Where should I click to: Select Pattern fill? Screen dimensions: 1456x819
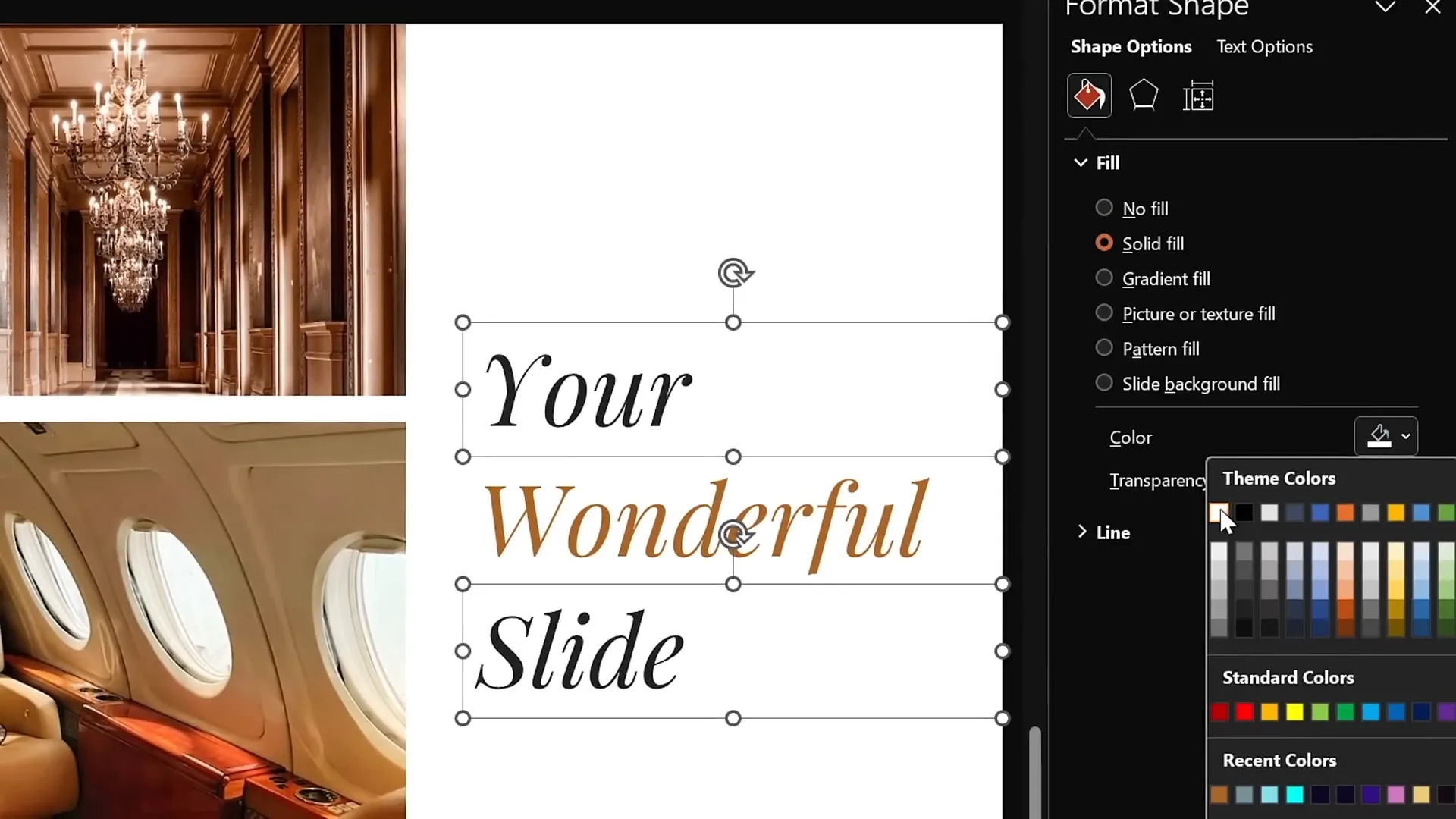tap(1104, 347)
